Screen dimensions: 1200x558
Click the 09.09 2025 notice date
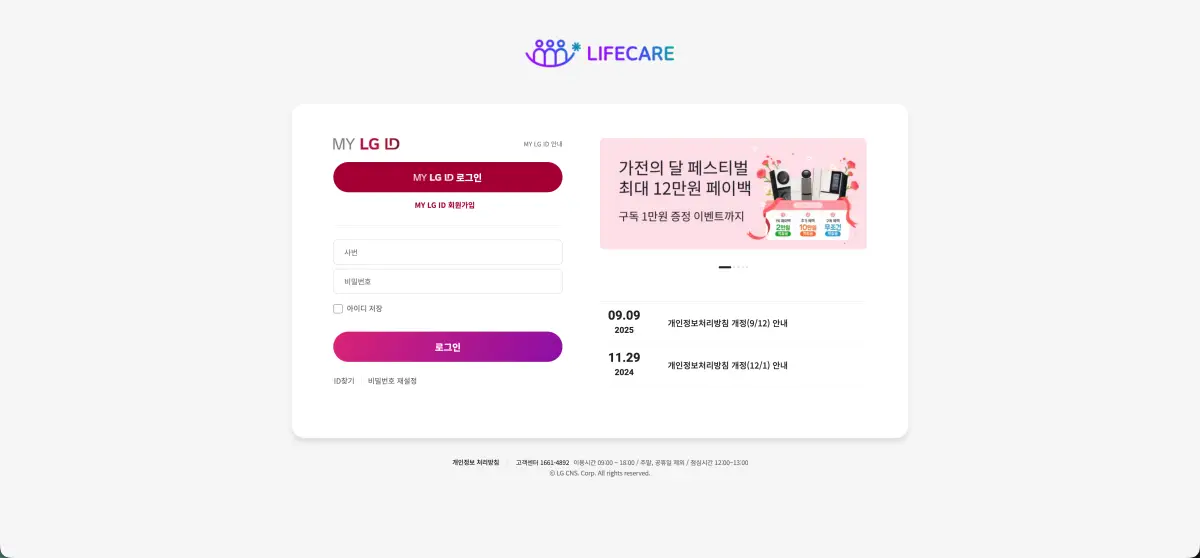click(x=624, y=322)
